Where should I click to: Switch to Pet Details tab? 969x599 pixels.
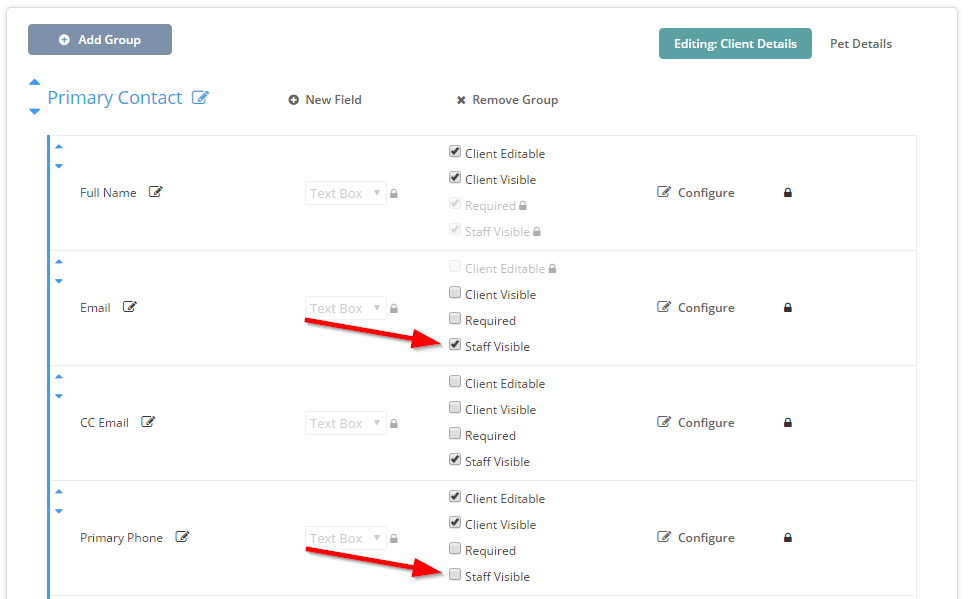pos(860,44)
